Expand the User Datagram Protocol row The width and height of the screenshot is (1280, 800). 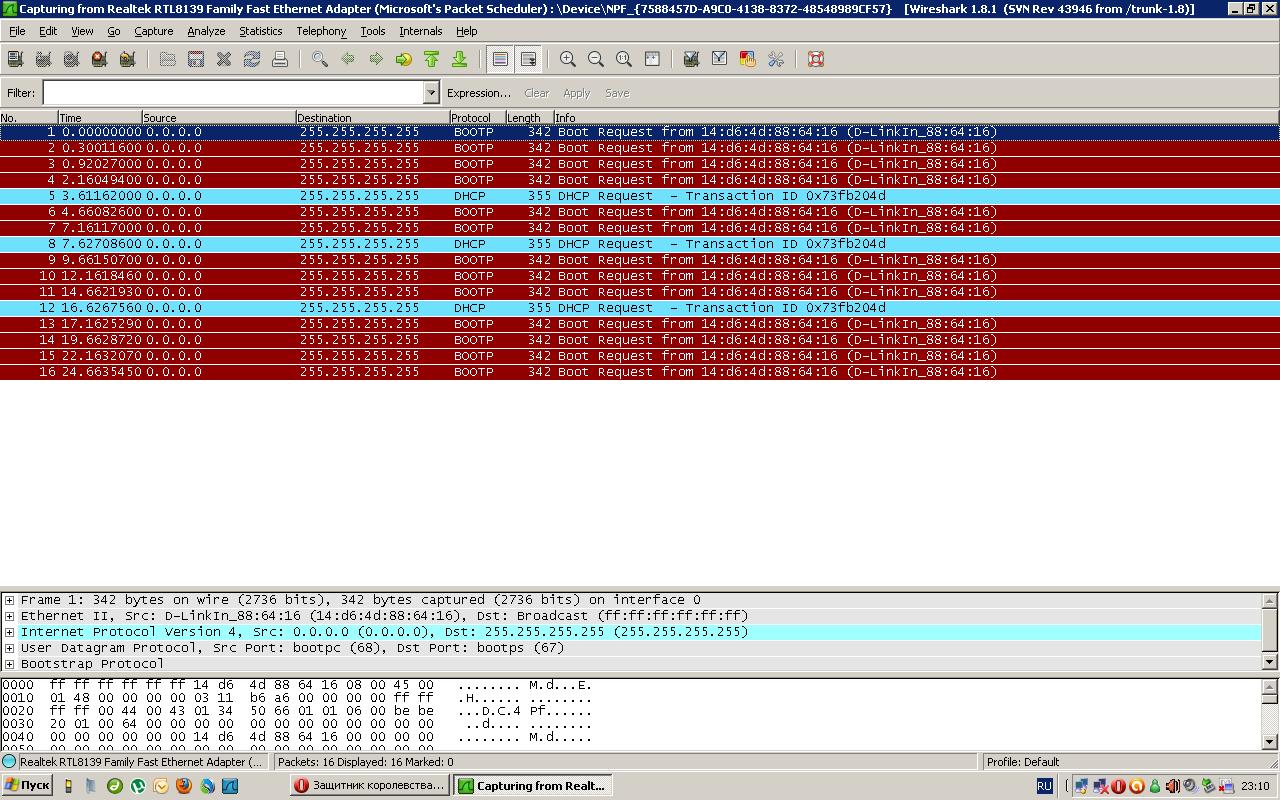(x=9, y=648)
